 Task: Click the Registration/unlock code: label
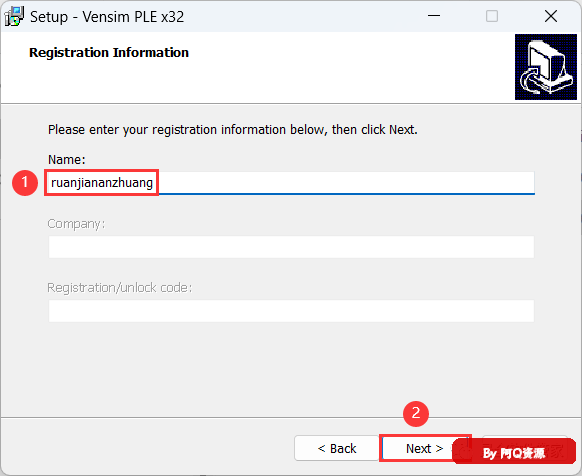(120, 288)
